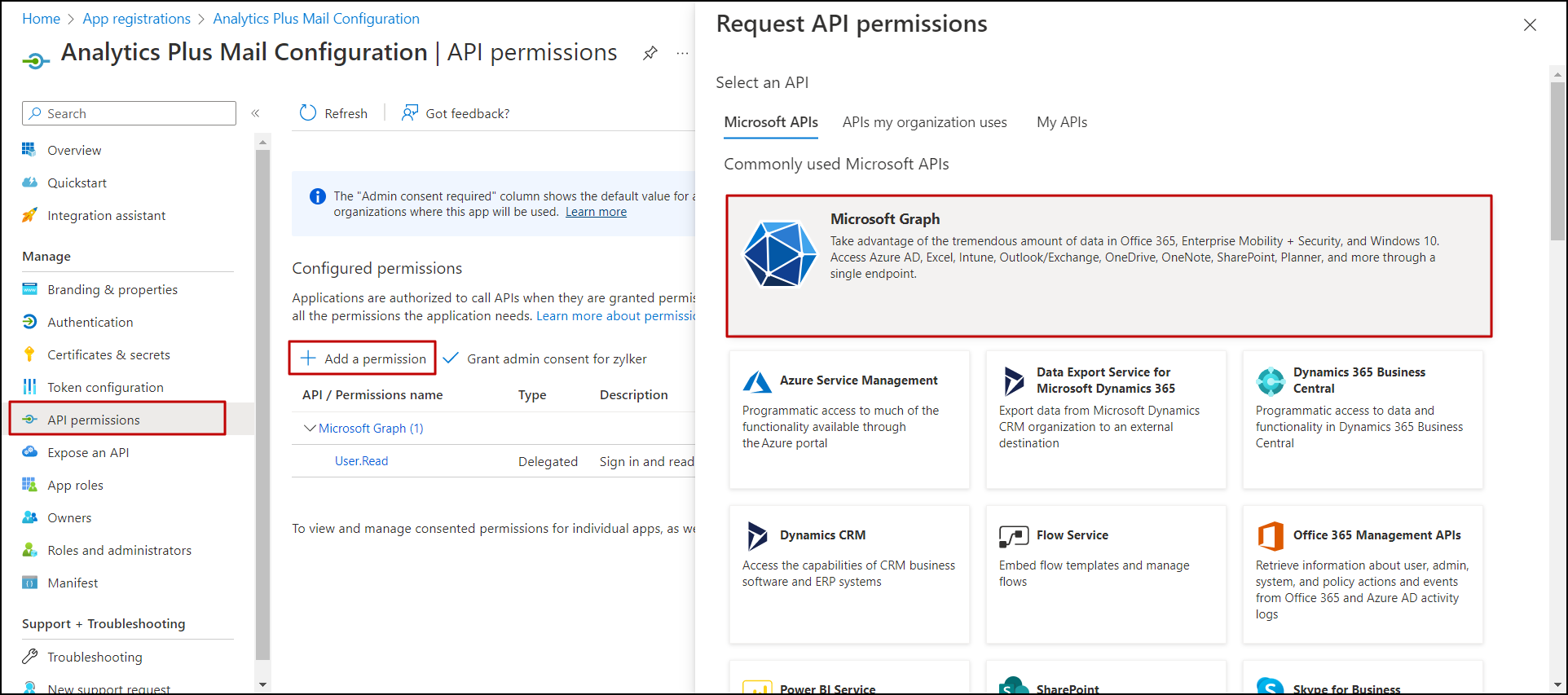This screenshot has height=695, width=1568.
Task: Select Dynamics 365 Business Central tile
Action: pyautogui.click(x=1362, y=419)
